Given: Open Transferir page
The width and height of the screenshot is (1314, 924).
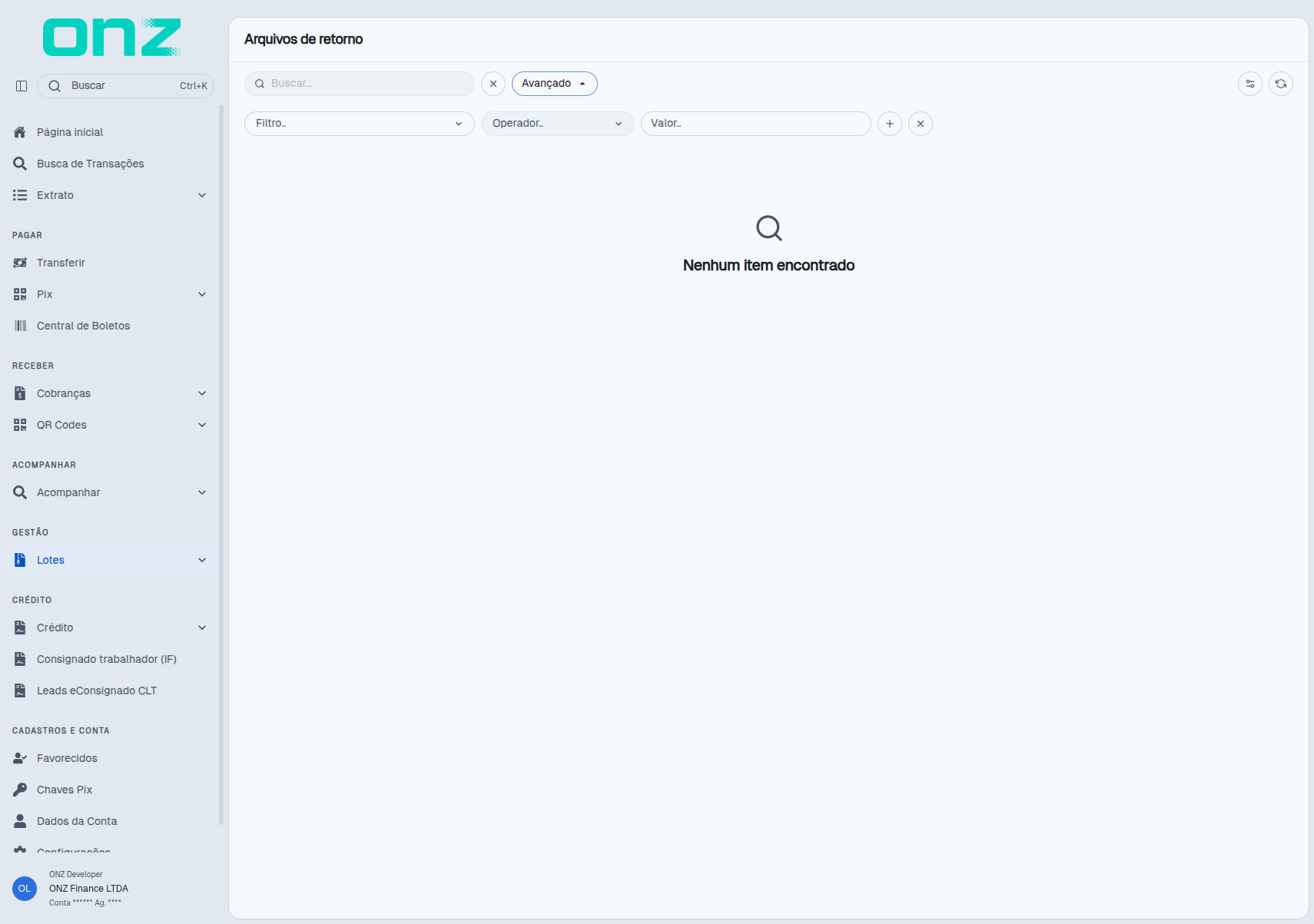Looking at the screenshot, I should (x=61, y=263).
